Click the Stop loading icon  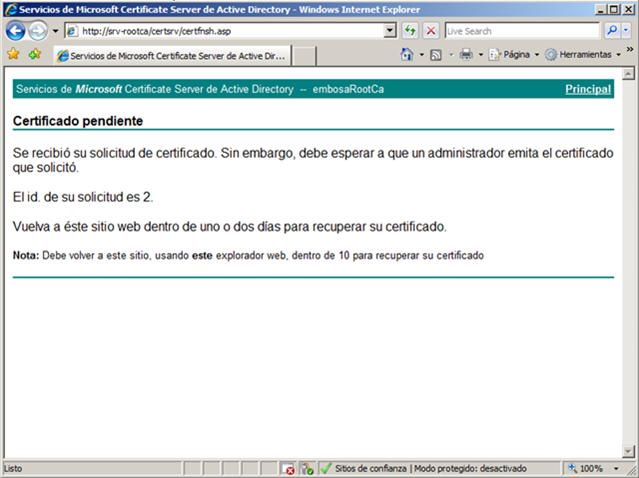click(430, 31)
